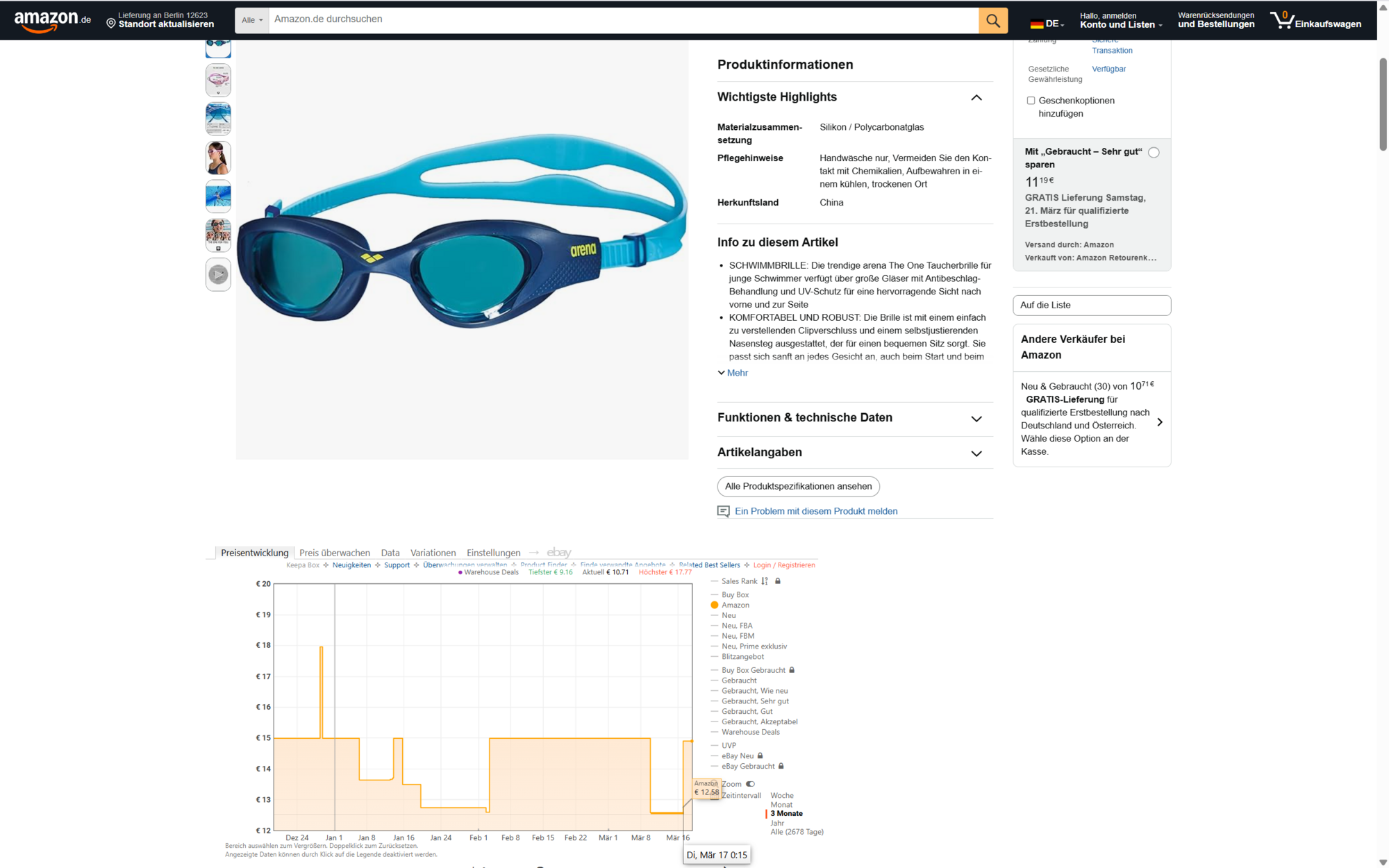The image size is (1389, 868).
Task: Open the Alle search category dropdown
Action: tap(252, 20)
